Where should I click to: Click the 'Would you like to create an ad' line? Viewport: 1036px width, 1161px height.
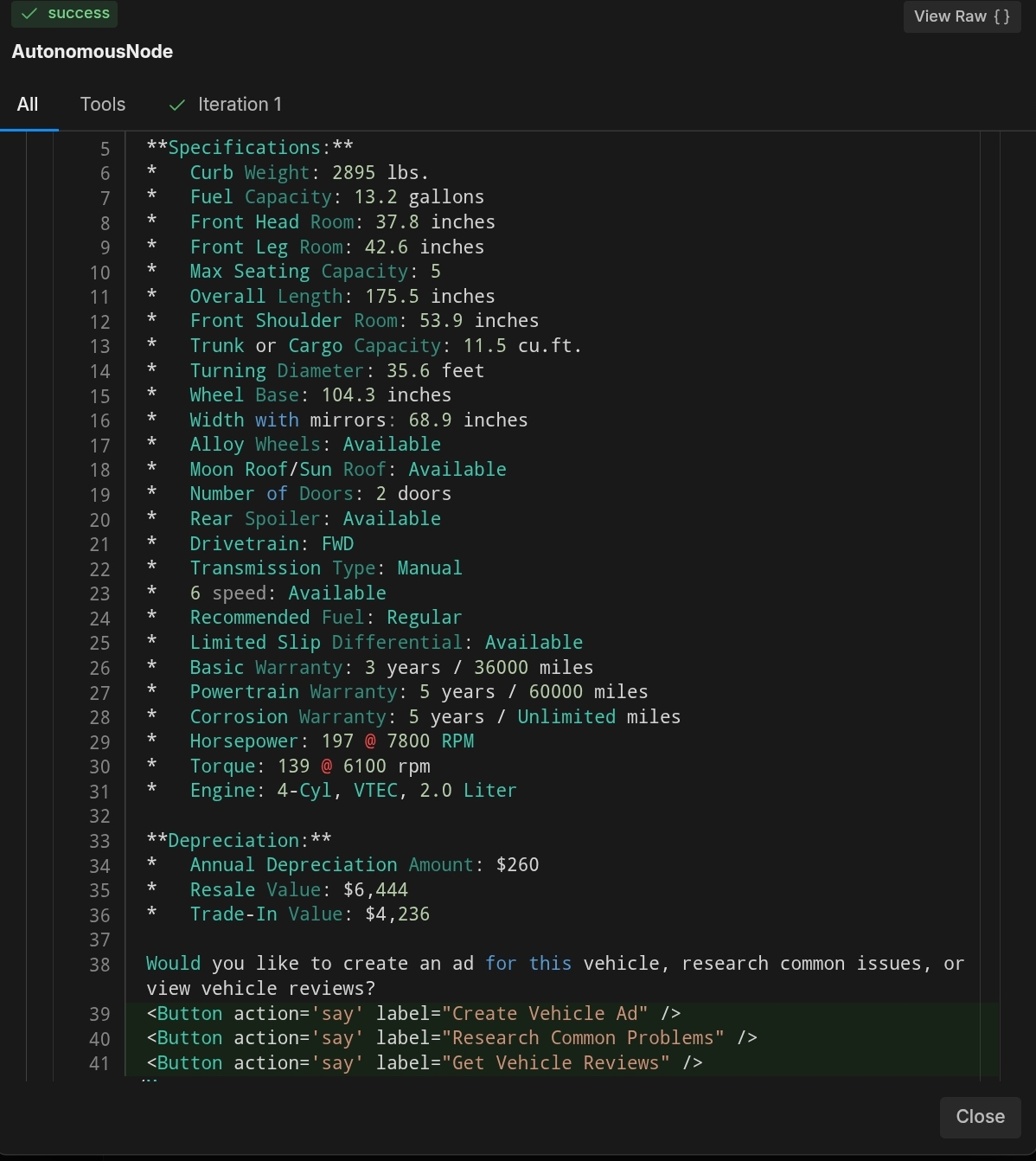point(555,976)
